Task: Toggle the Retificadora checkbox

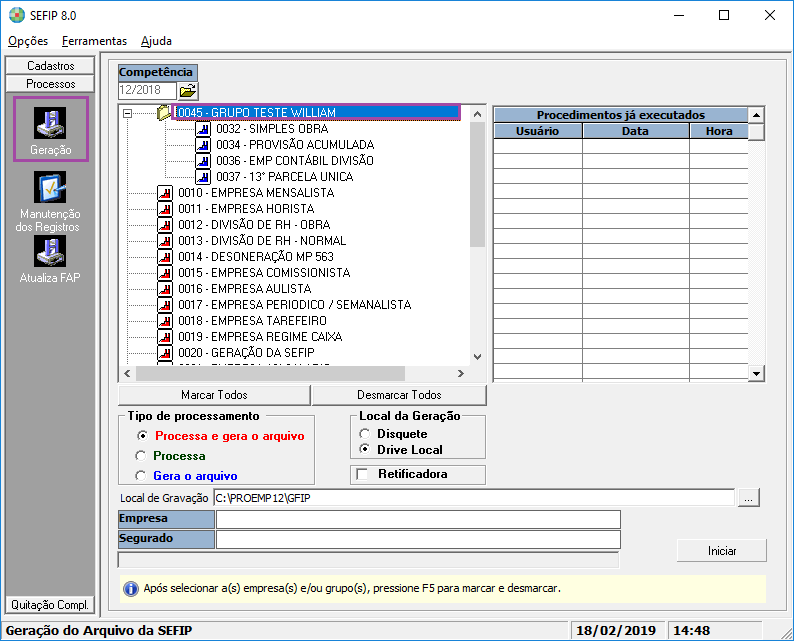Action: [362, 474]
